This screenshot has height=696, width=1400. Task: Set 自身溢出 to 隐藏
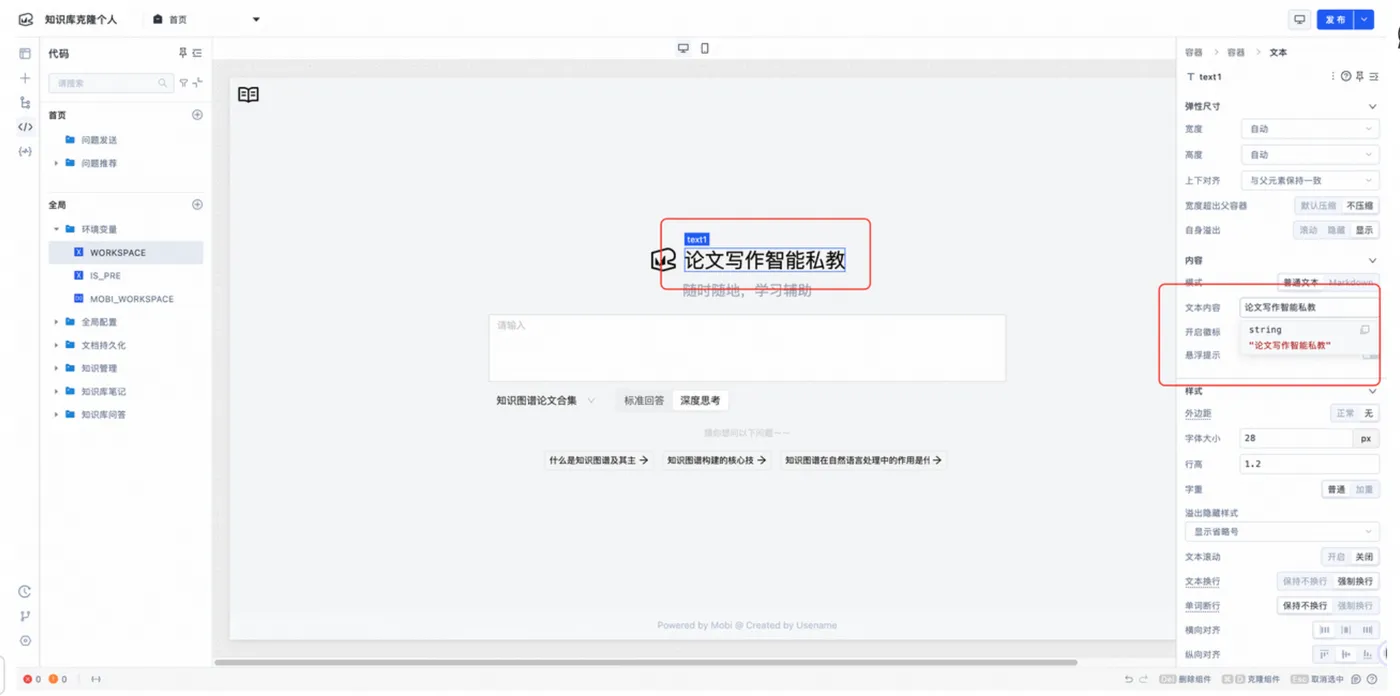[1336, 230]
